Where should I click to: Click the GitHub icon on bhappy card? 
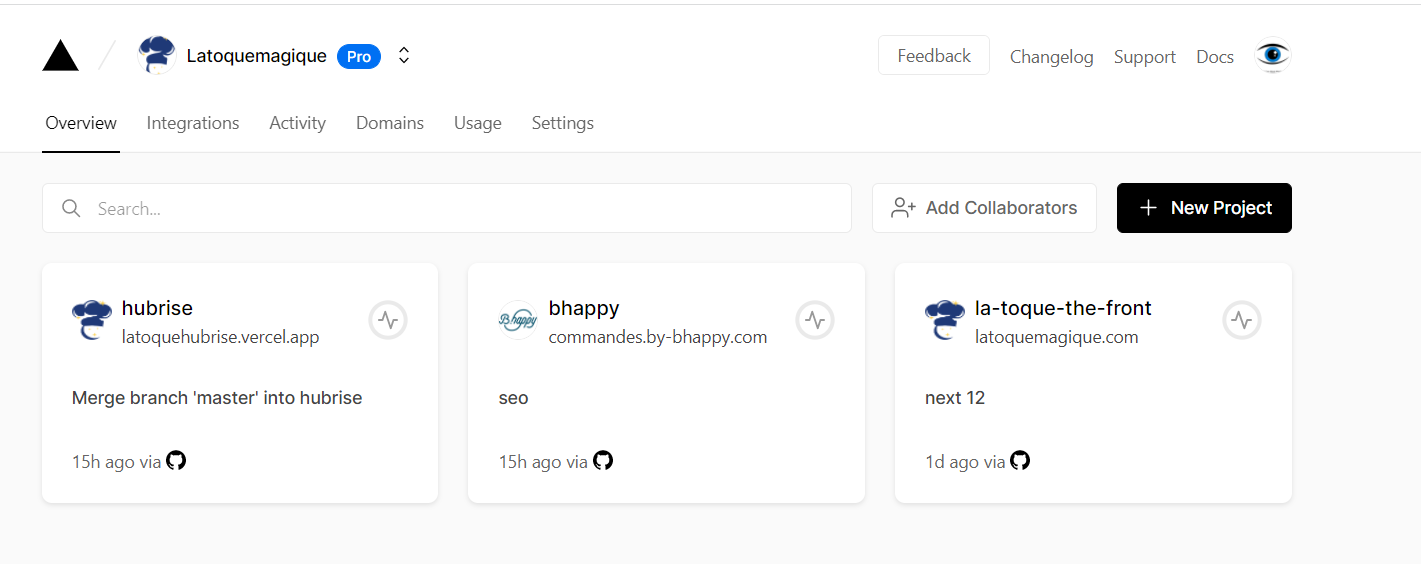tap(603, 461)
